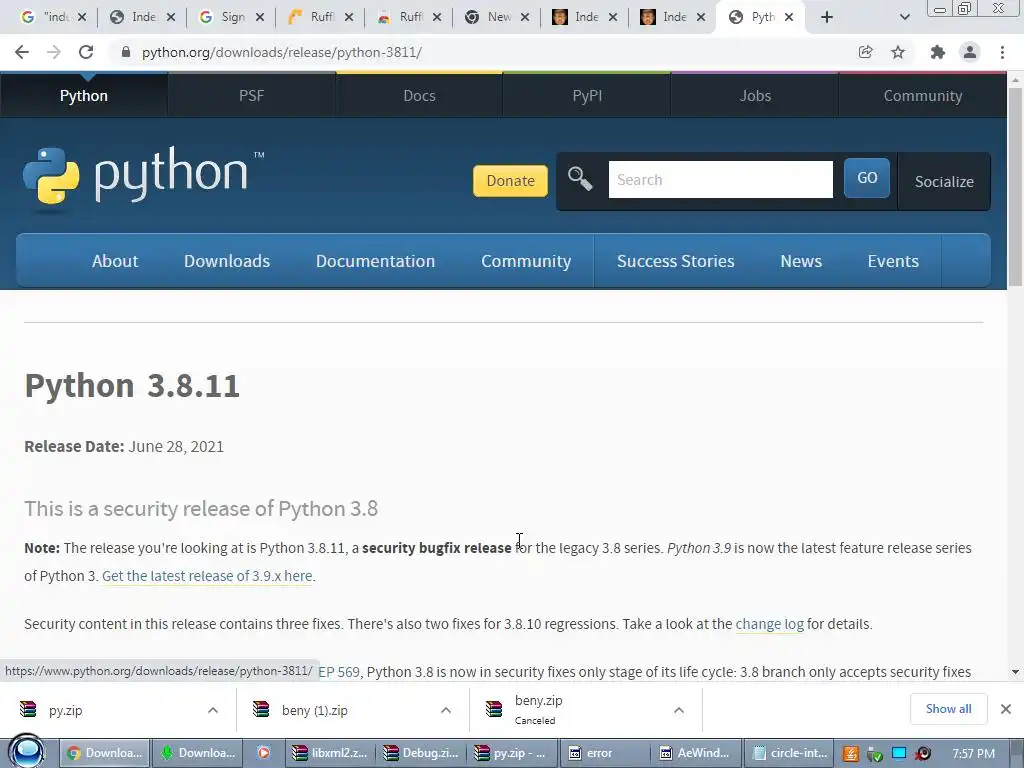This screenshot has height=768, width=1024.
Task: Open the Chrome Downloads taskbar button
Action: tap(105, 753)
